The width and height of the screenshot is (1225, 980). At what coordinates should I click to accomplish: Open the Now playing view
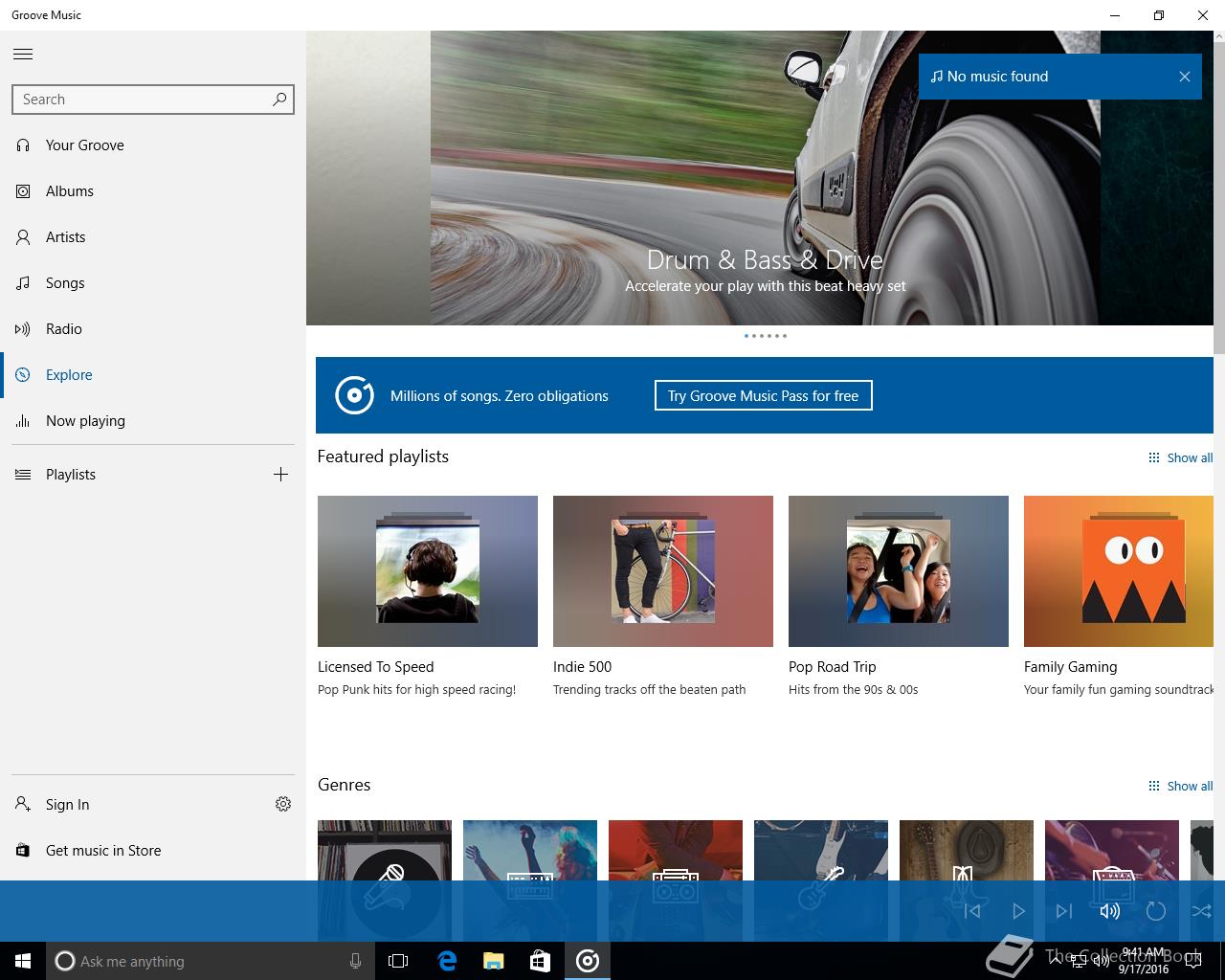(x=153, y=421)
